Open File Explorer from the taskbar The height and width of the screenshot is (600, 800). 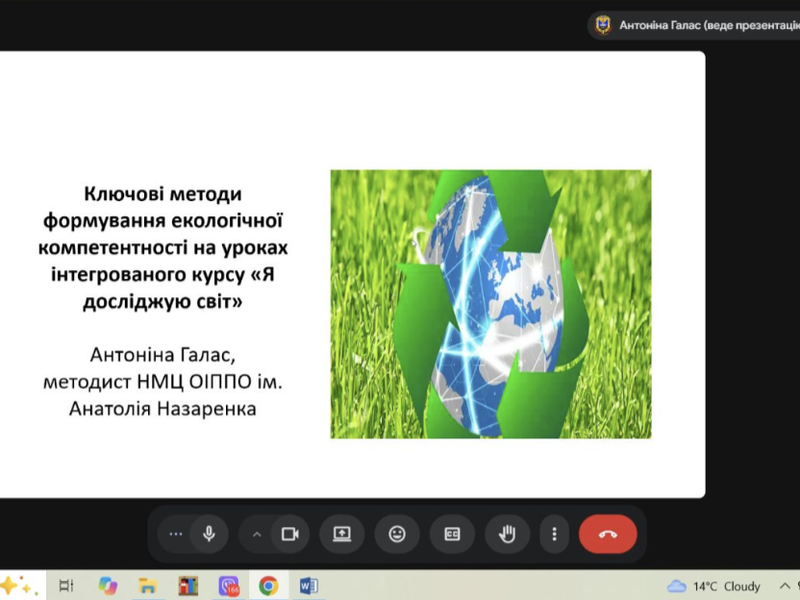147,586
